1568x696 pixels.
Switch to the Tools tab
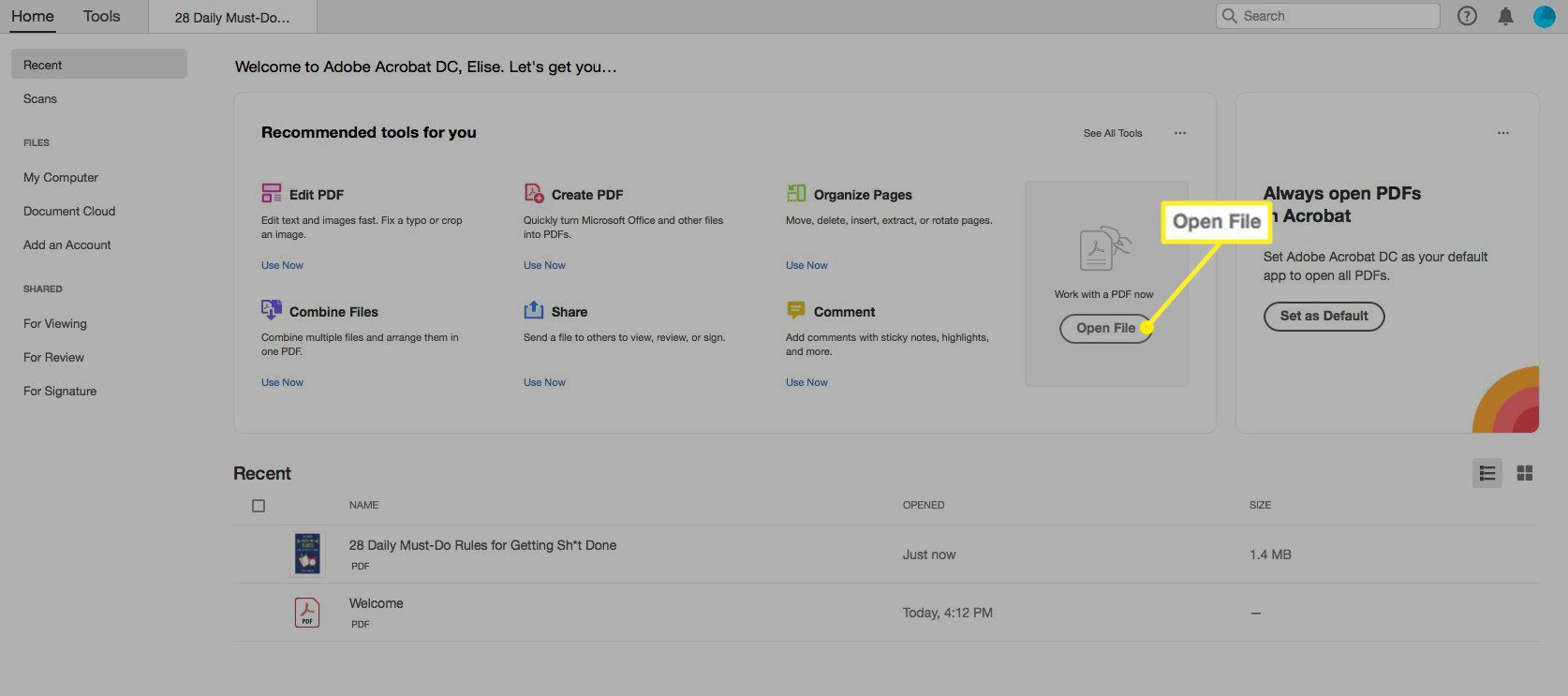(x=101, y=16)
